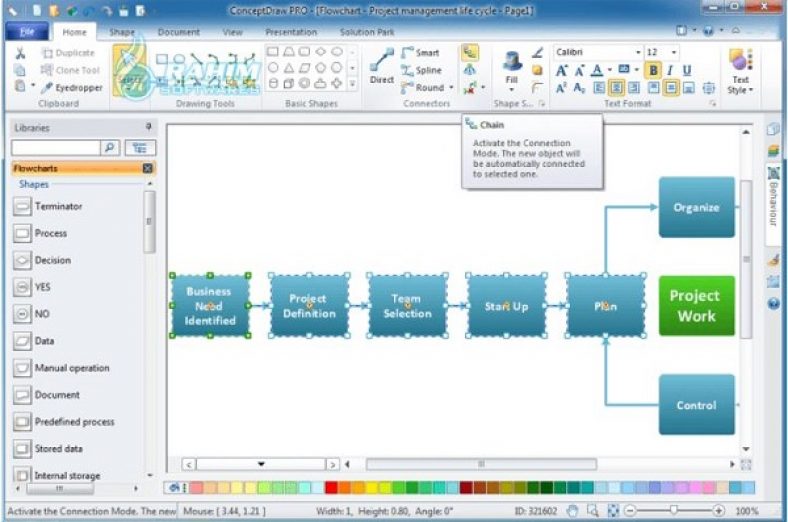Switch to the Document ribbon tab

tap(178, 32)
